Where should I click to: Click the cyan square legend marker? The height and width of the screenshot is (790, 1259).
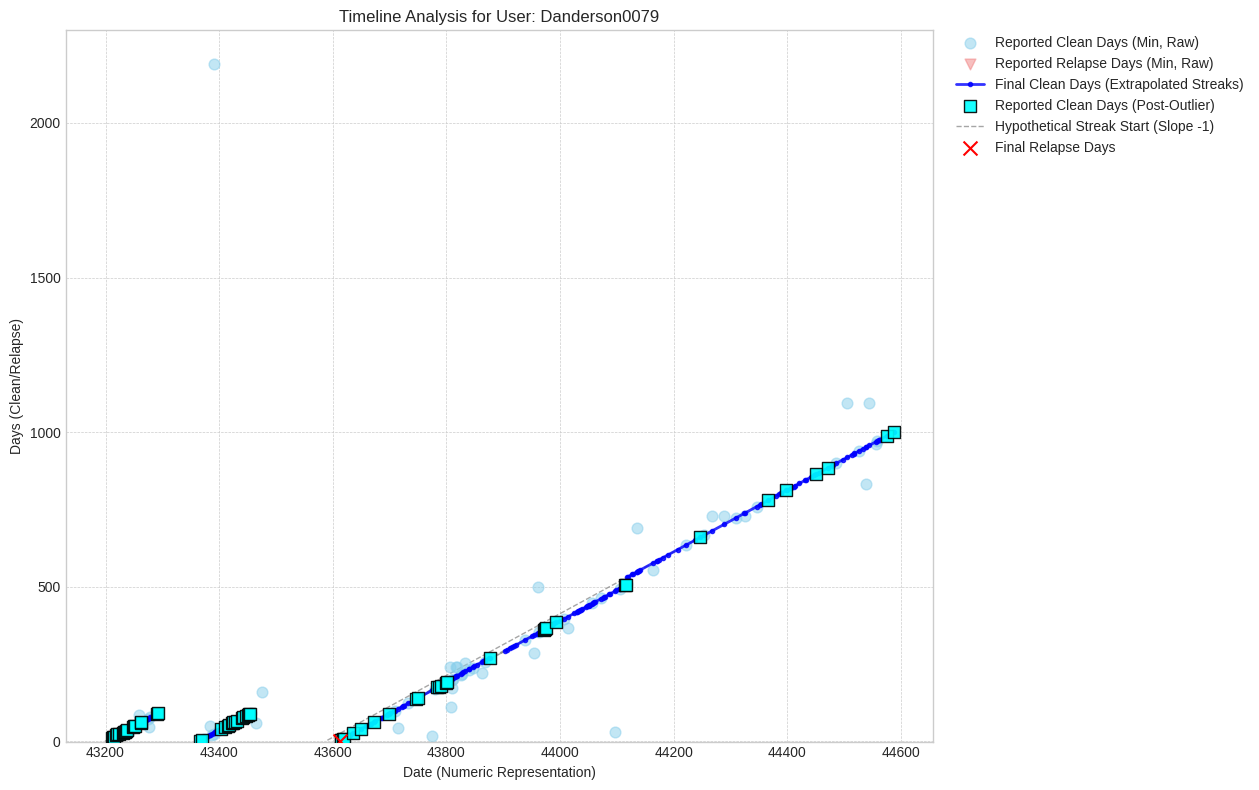[970, 106]
